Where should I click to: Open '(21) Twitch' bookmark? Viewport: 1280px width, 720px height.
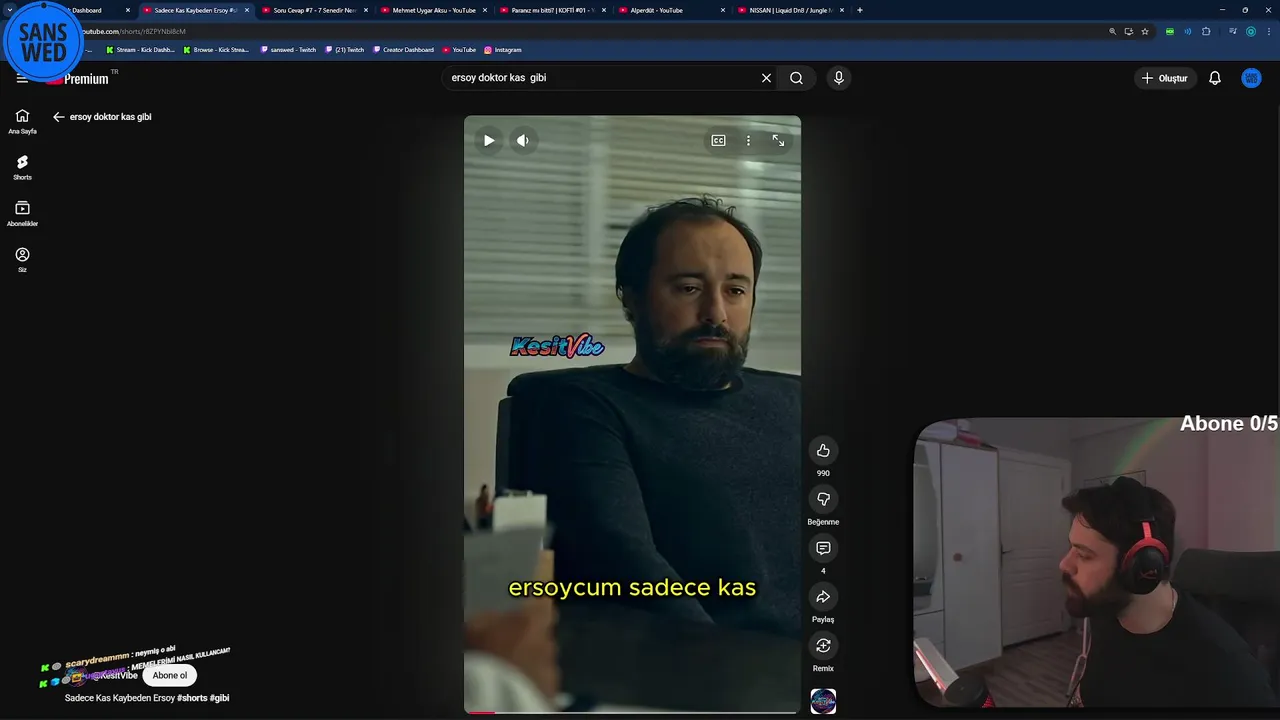[x=345, y=49]
